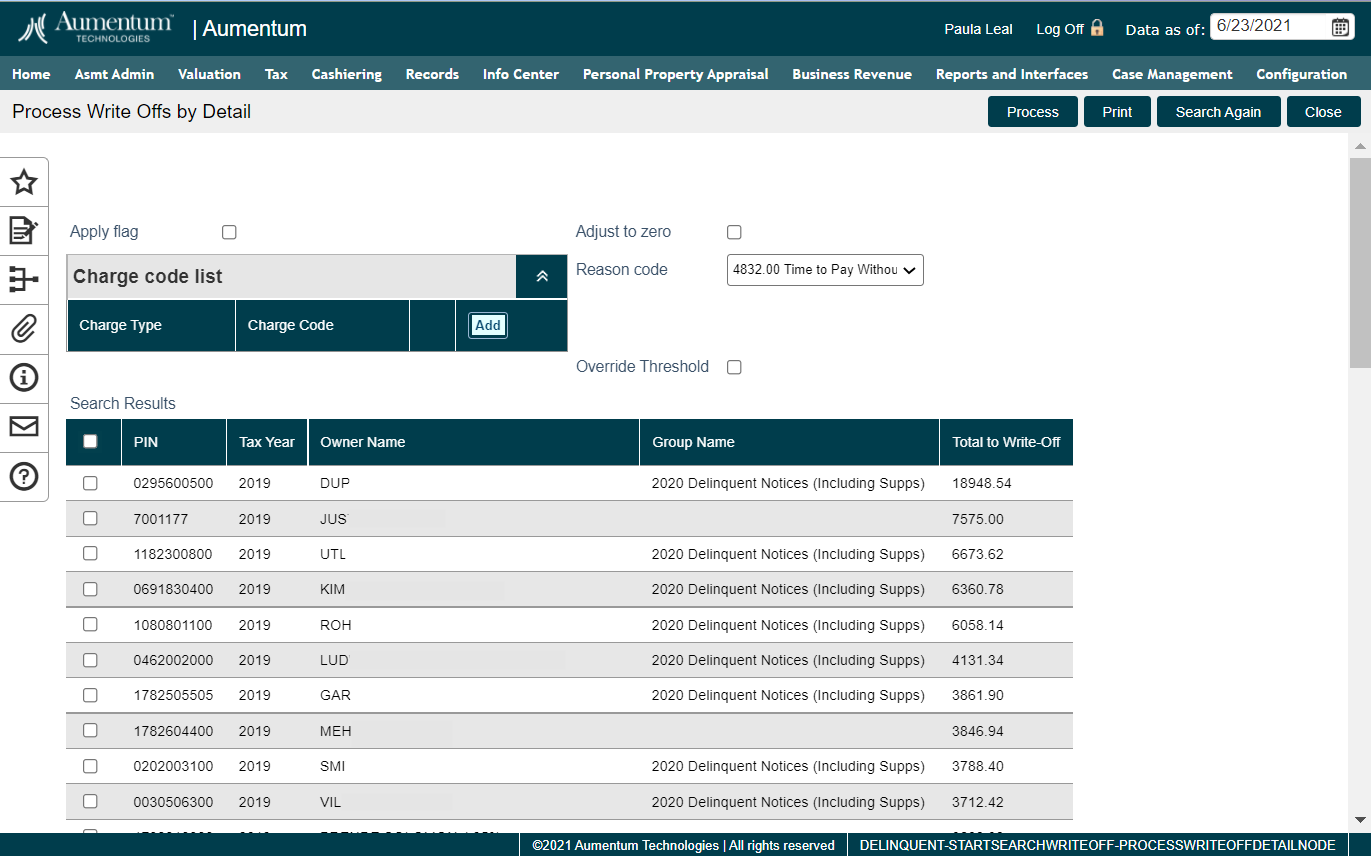Image resolution: width=1371 pixels, height=856 pixels.
Task: Click the information circle sidebar icon
Action: click(x=24, y=377)
